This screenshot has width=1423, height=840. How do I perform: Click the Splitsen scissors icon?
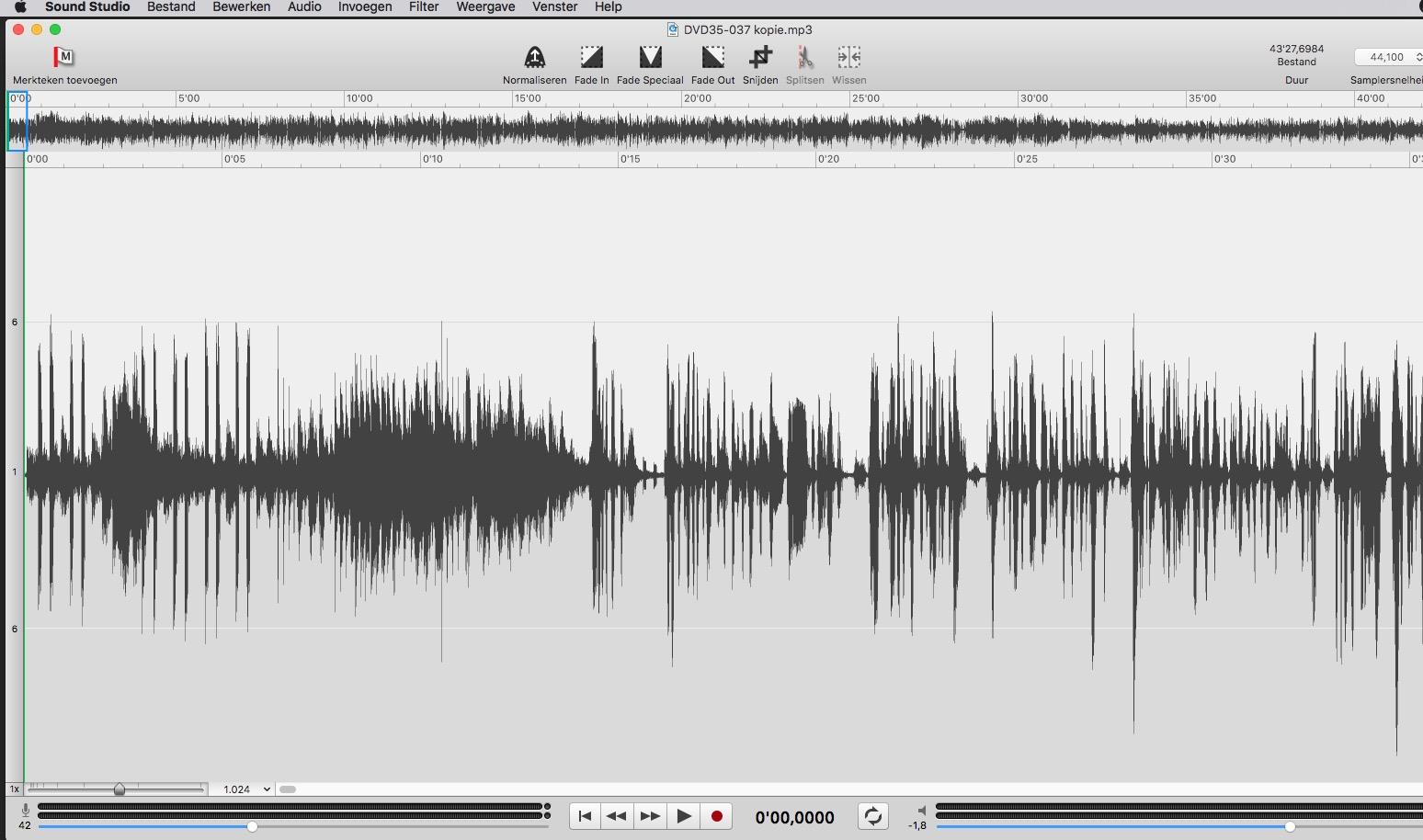tap(804, 57)
